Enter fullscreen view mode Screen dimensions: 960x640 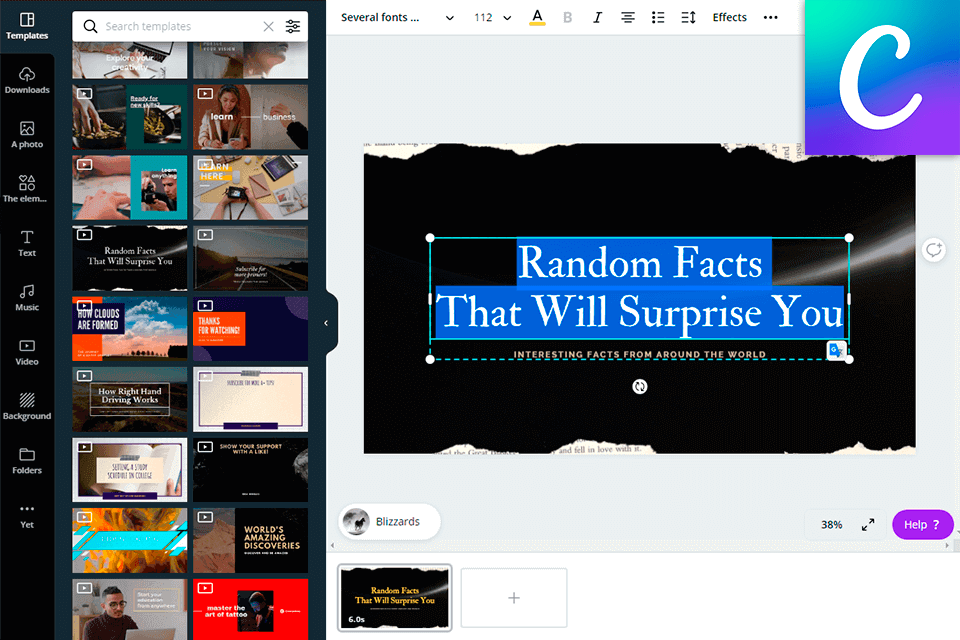(868, 524)
